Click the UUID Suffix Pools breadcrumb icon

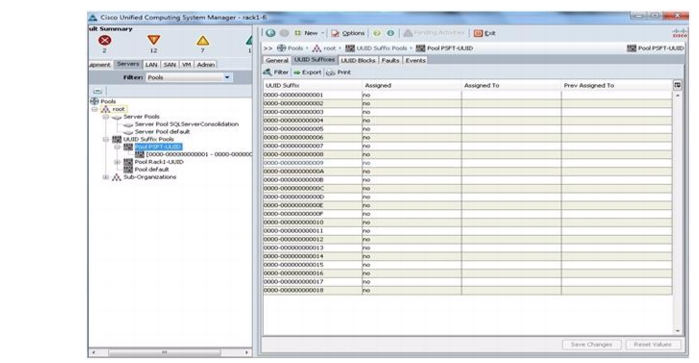pos(350,48)
